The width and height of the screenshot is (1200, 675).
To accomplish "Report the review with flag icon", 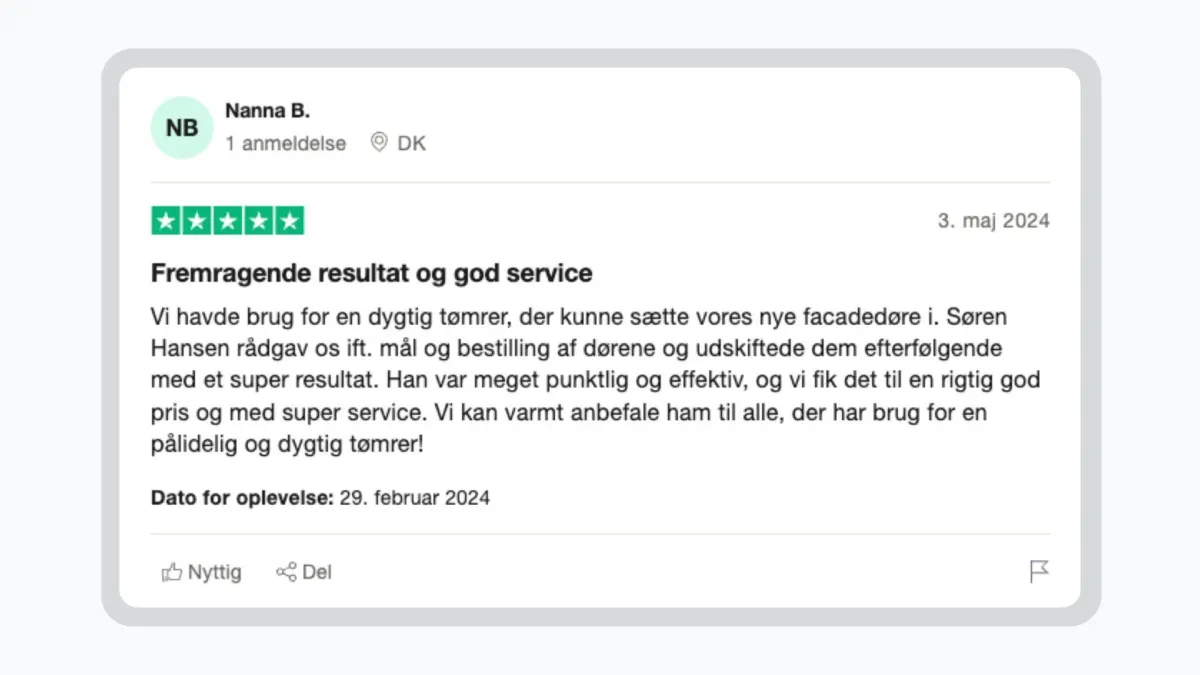I will pos(1039,572).
